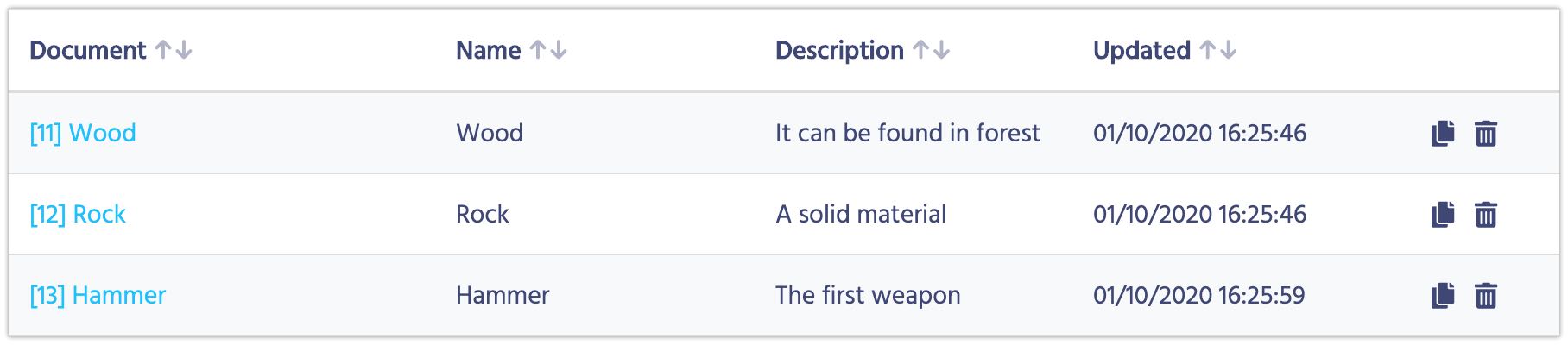The height and width of the screenshot is (345, 1568).
Task: Sort by Description column arrows
Action: click(x=932, y=50)
